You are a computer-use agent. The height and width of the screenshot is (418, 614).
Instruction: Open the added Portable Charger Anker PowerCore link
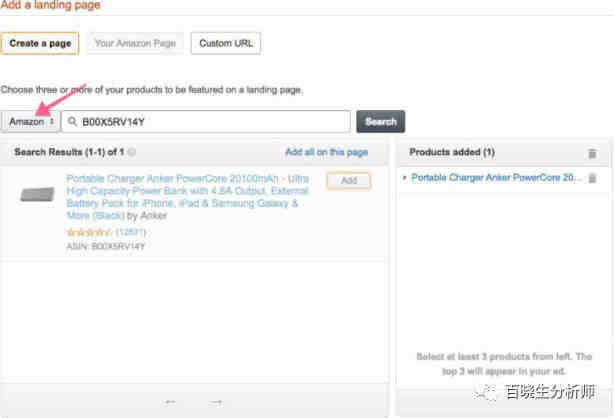tap(496, 178)
